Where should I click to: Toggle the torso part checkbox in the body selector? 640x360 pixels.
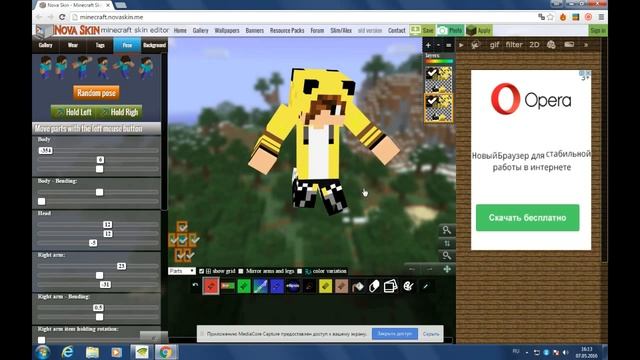tap(182, 240)
